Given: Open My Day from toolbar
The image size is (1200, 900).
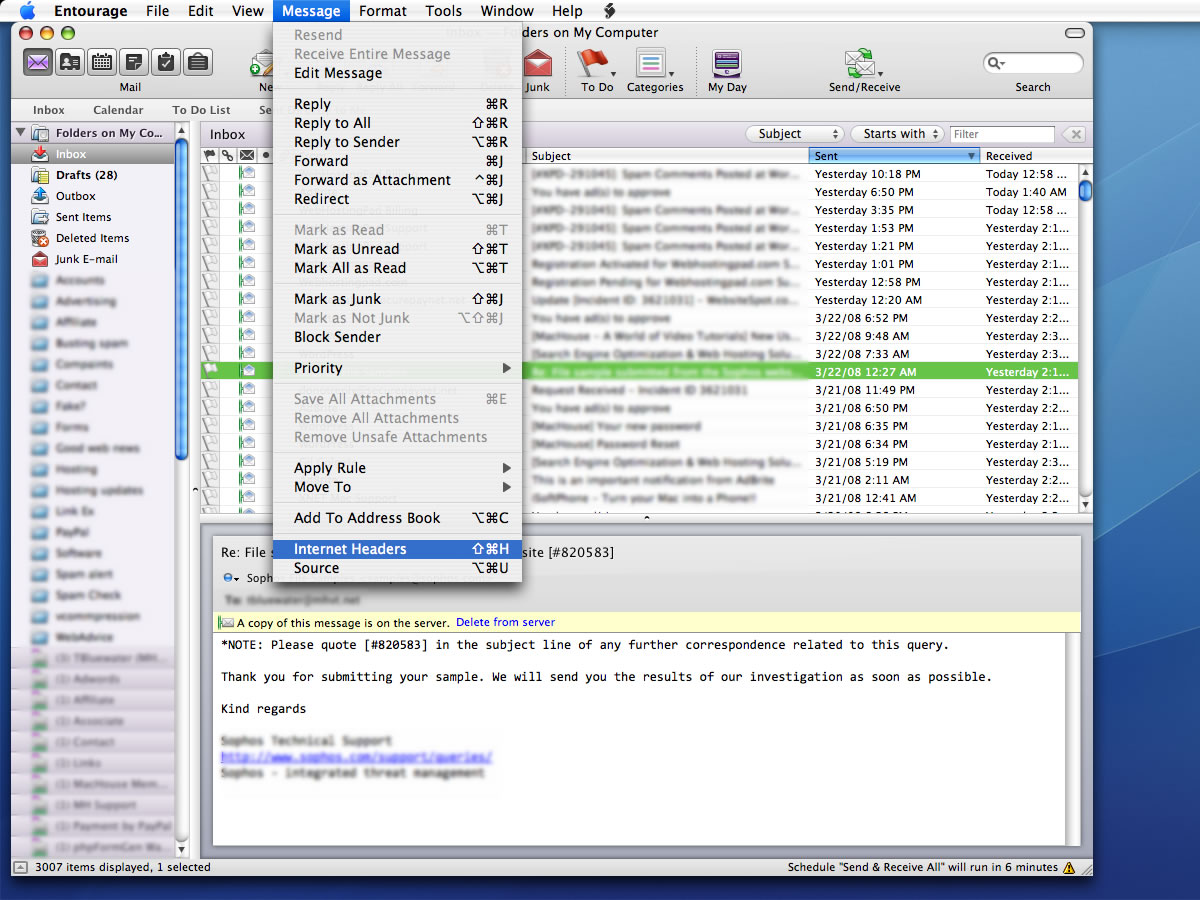Looking at the screenshot, I should point(727,64).
